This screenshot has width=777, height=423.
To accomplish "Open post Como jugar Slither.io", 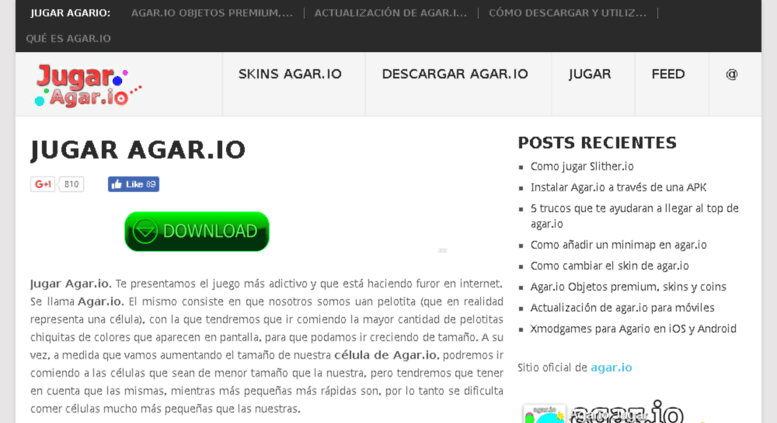I will click(582, 166).
